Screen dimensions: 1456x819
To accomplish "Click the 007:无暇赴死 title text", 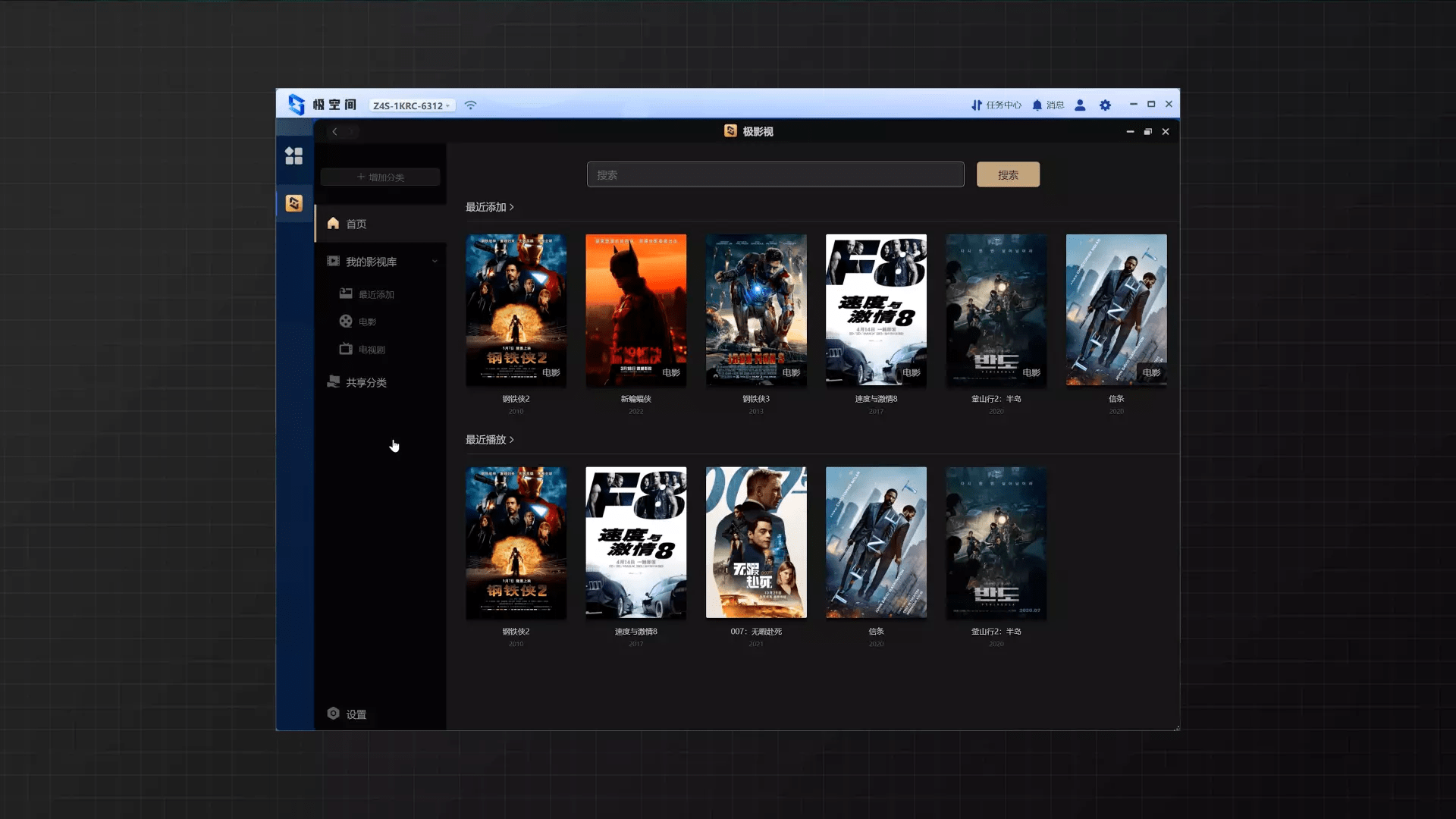I will pos(756,632).
